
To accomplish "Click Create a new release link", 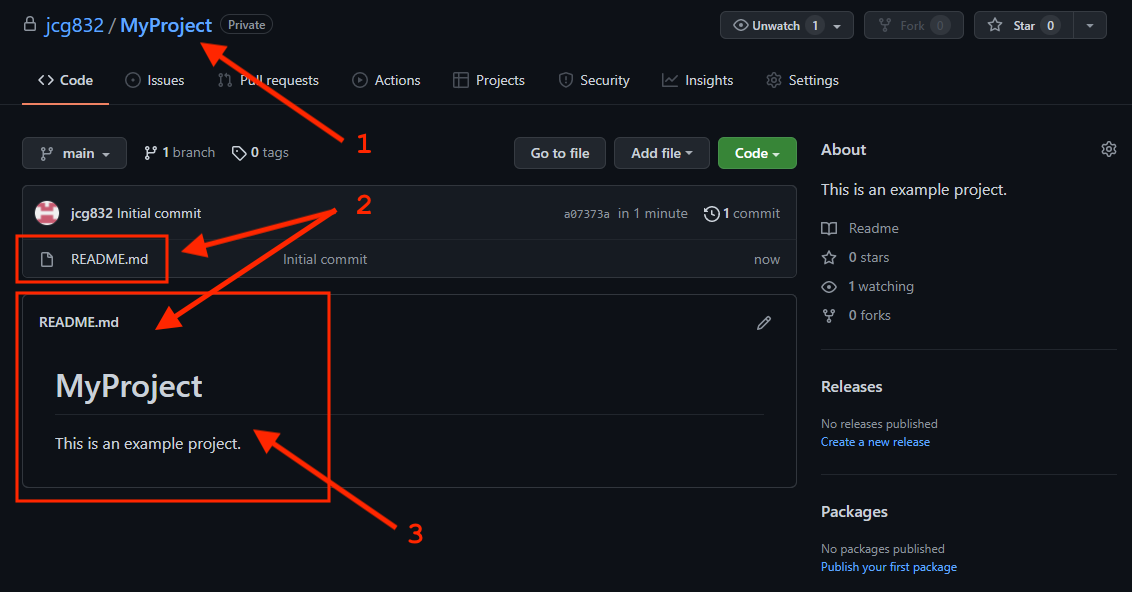I will (875, 442).
